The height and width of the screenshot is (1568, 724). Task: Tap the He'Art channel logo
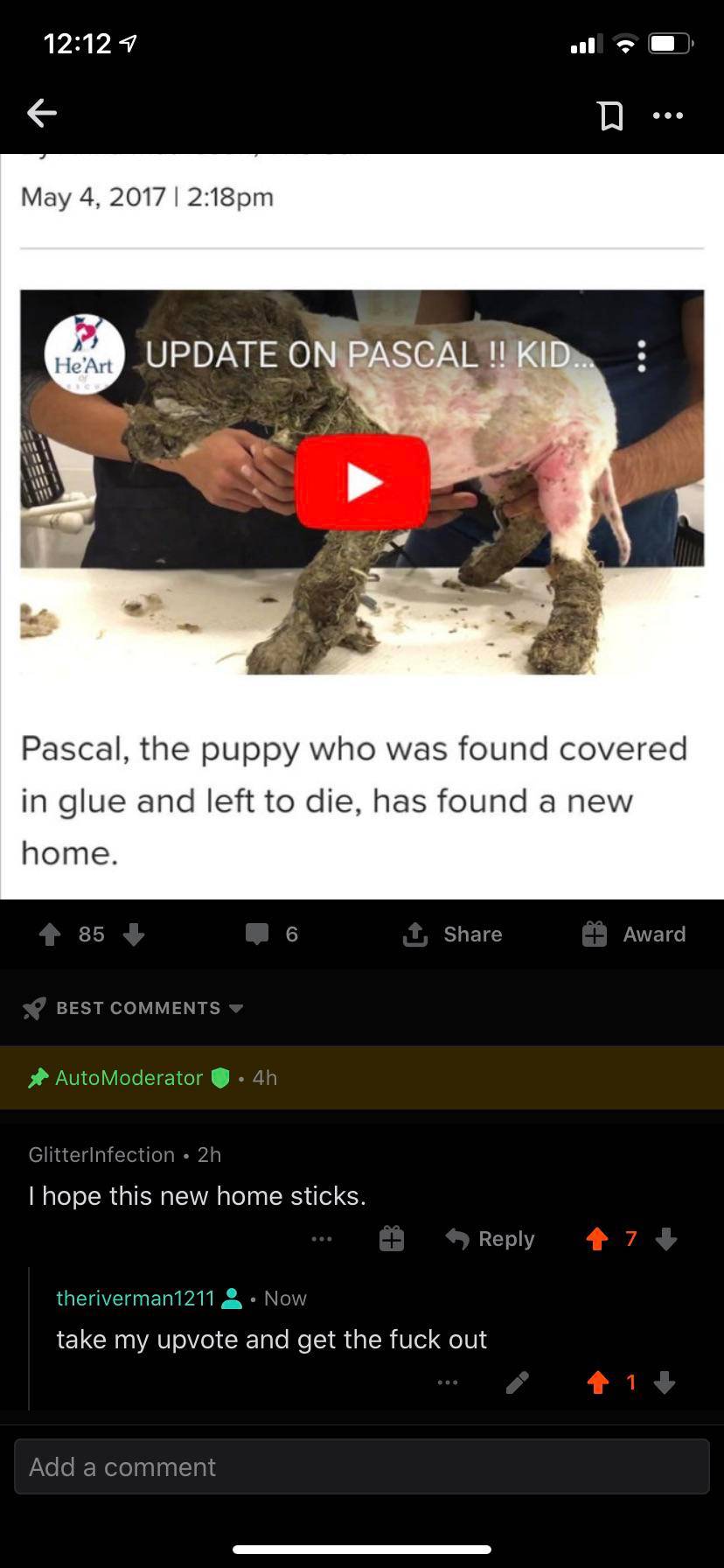point(84,354)
